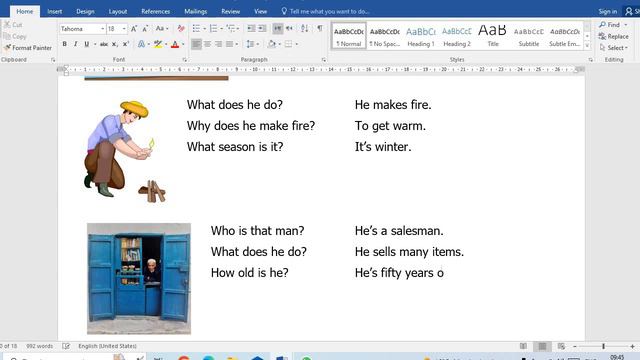Decrease paragraph indent

click(251, 28)
